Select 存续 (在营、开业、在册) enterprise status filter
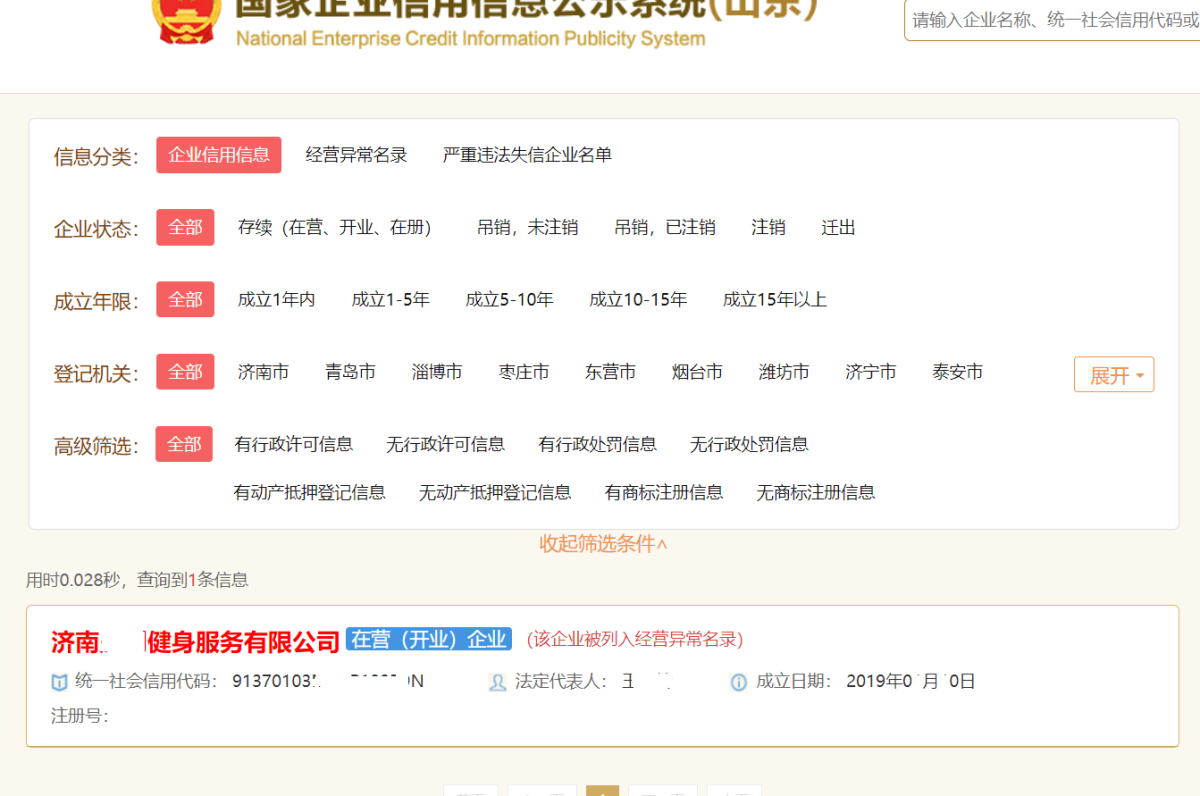This screenshot has height=796, width=1200. tap(334, 228)
